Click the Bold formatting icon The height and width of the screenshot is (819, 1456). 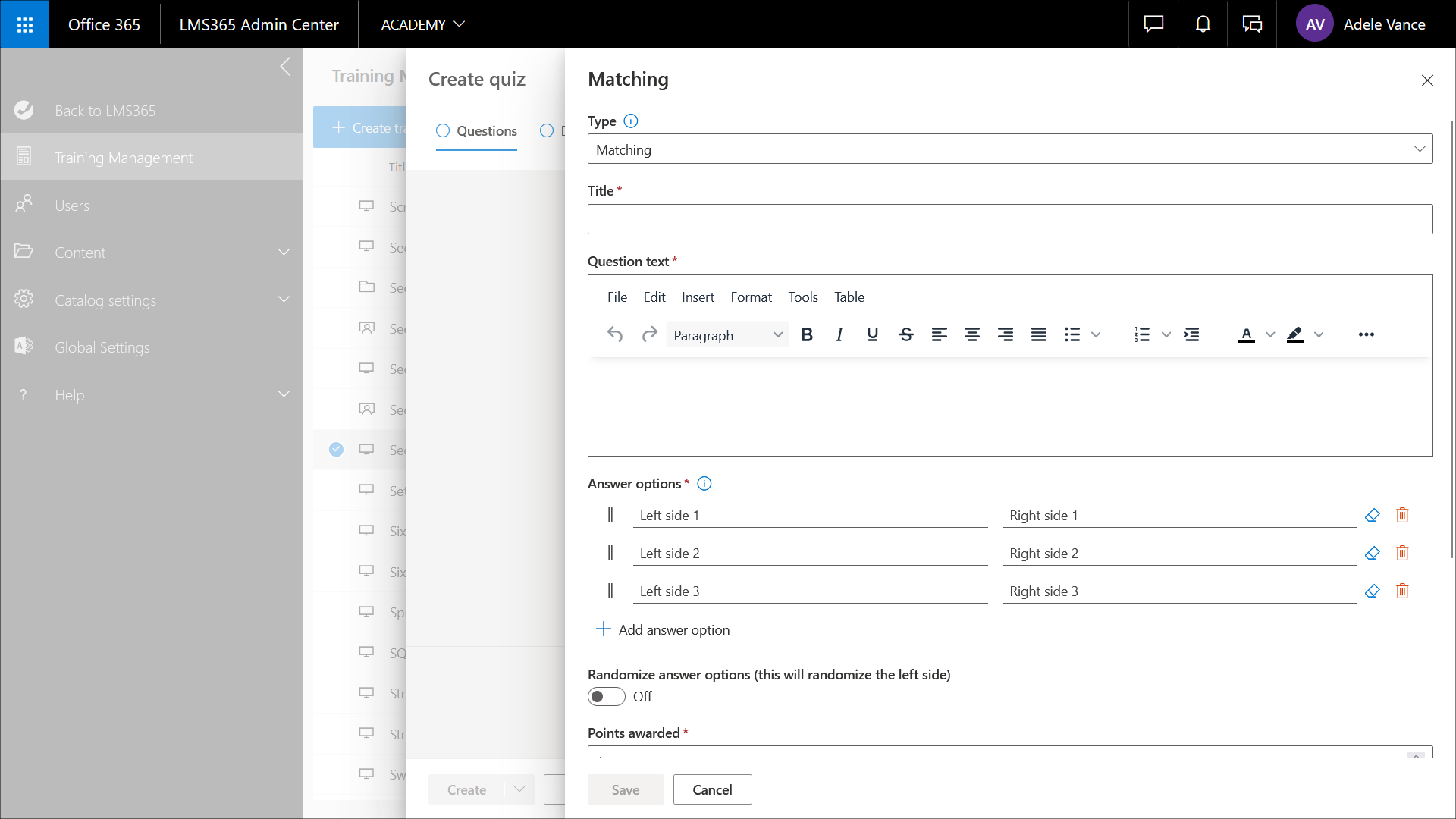[x=807, y=334]
